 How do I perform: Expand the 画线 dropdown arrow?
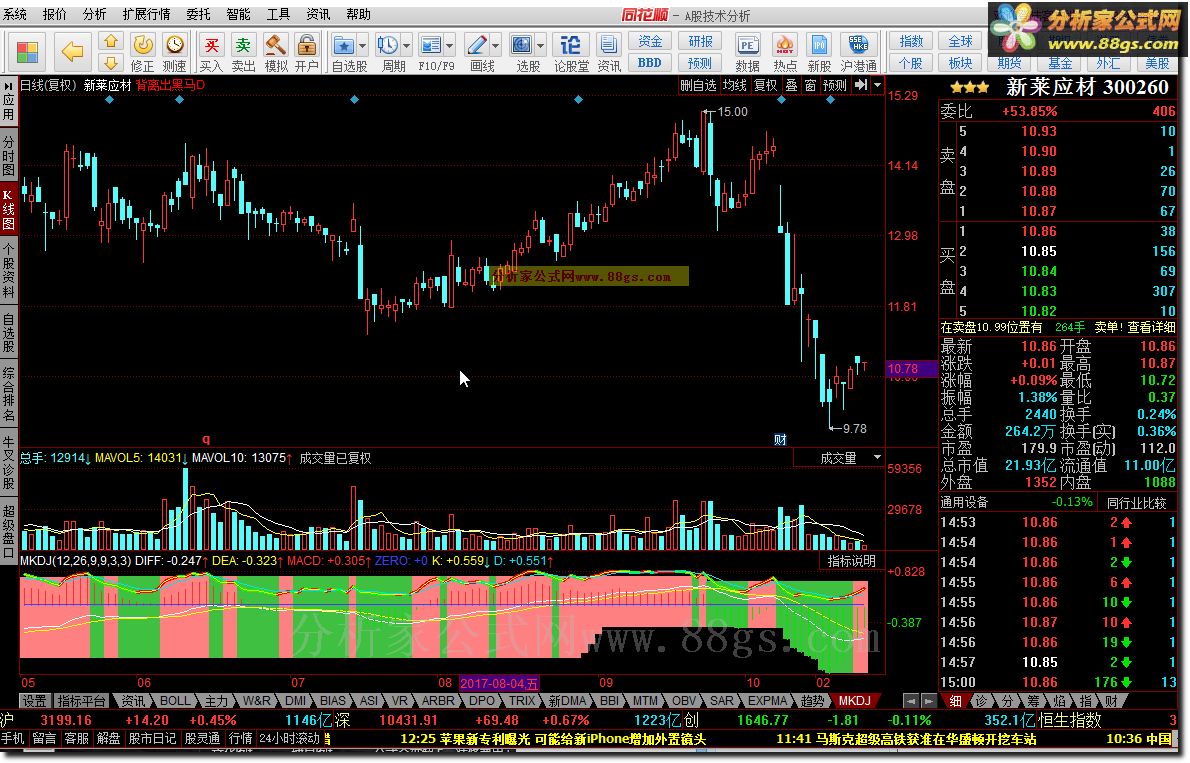click(496, 46)
